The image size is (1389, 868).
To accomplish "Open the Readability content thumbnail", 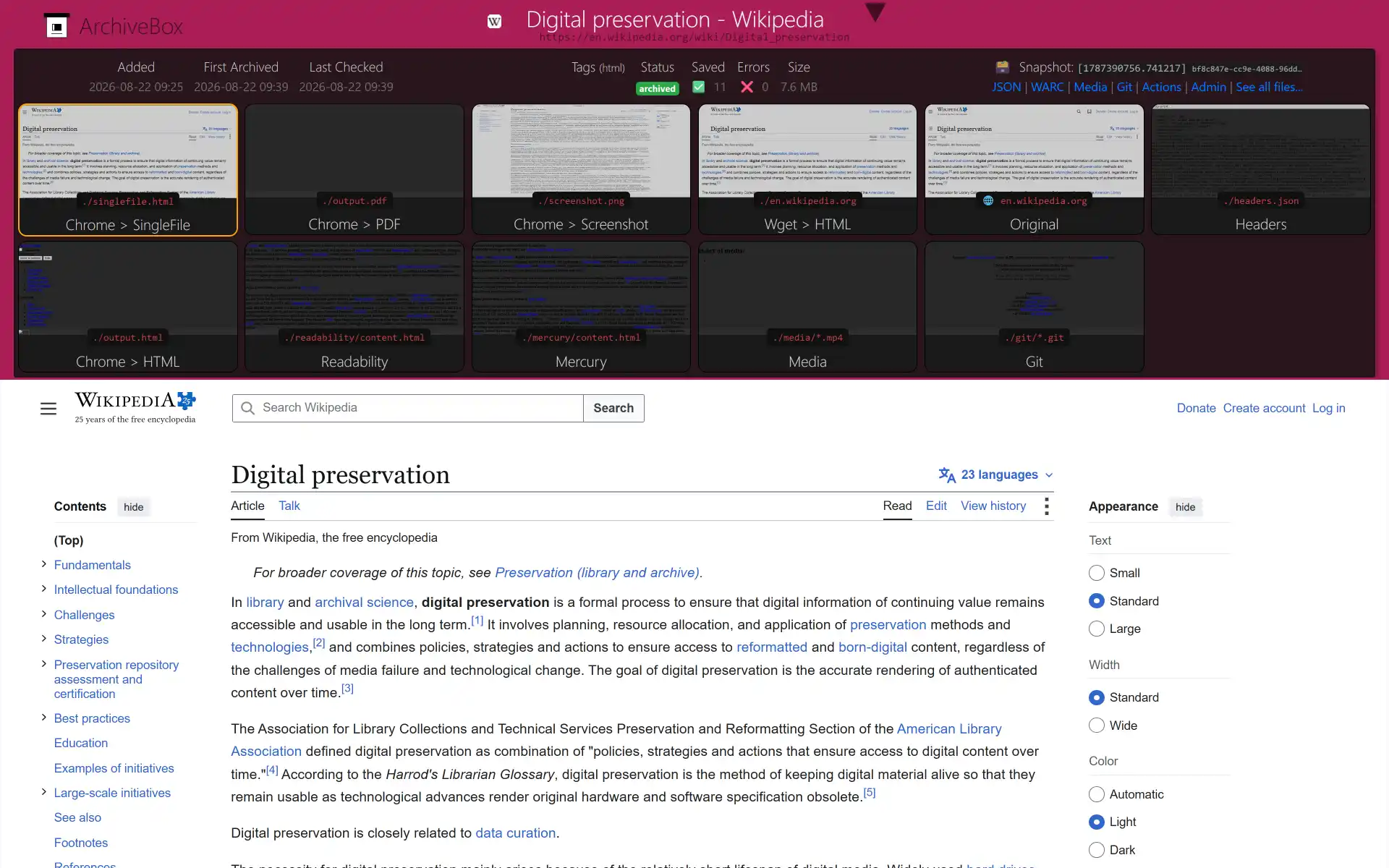I will [354, 307].
